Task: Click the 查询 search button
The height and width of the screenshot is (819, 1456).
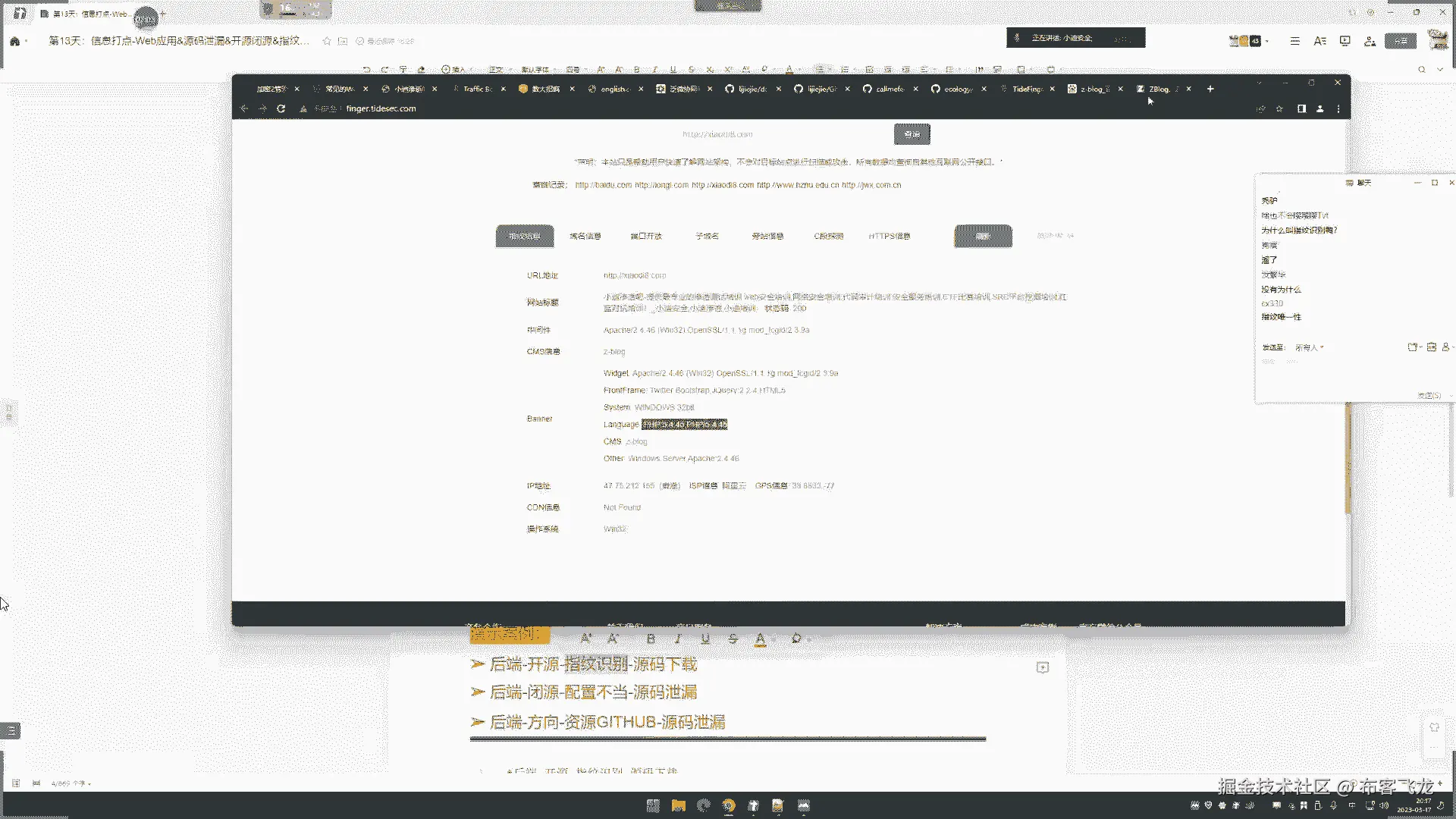Action: 912,134
